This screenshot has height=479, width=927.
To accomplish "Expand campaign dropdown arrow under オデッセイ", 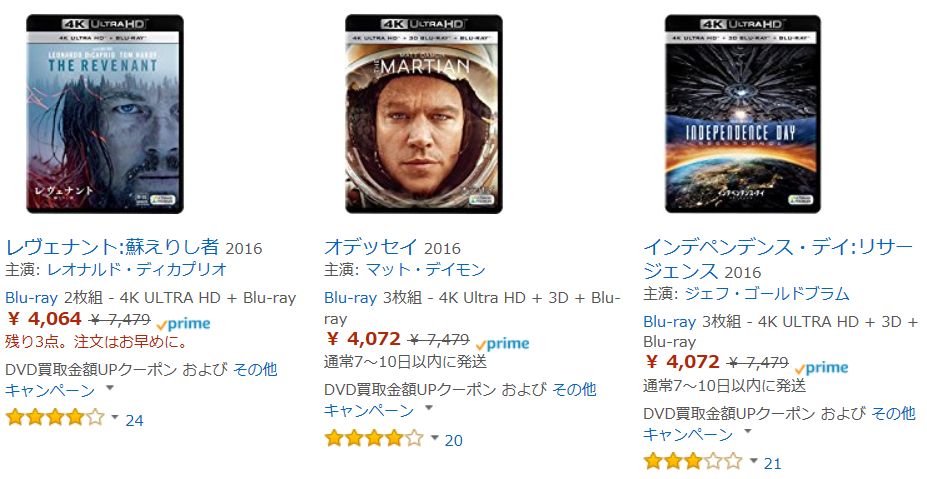I will (429, 408).
